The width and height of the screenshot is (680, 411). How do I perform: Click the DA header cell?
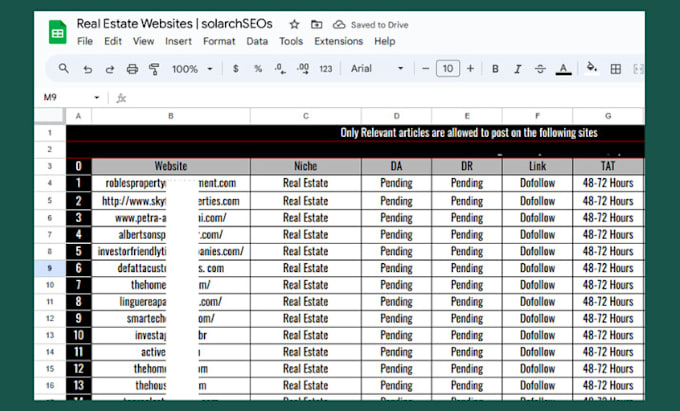click(396, 166)
